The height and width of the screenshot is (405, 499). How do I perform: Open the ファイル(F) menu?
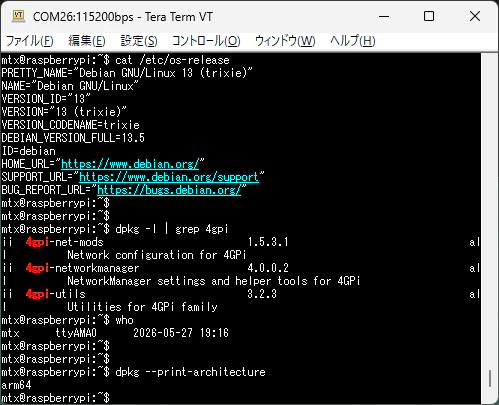pyautogui.click(x=30, y=41)
